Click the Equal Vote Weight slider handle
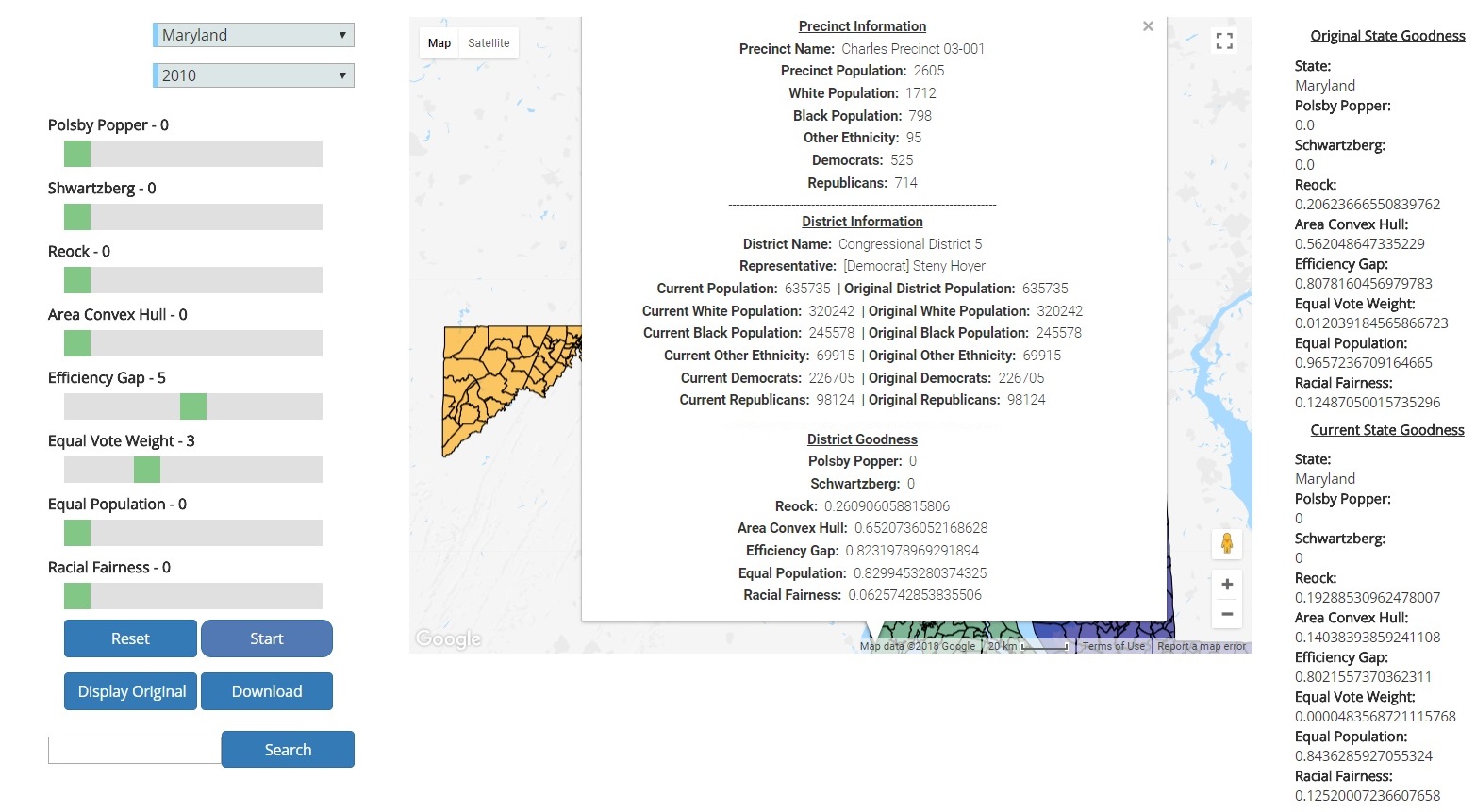The width and height of the screenshot is (1476, 812). 147,470
